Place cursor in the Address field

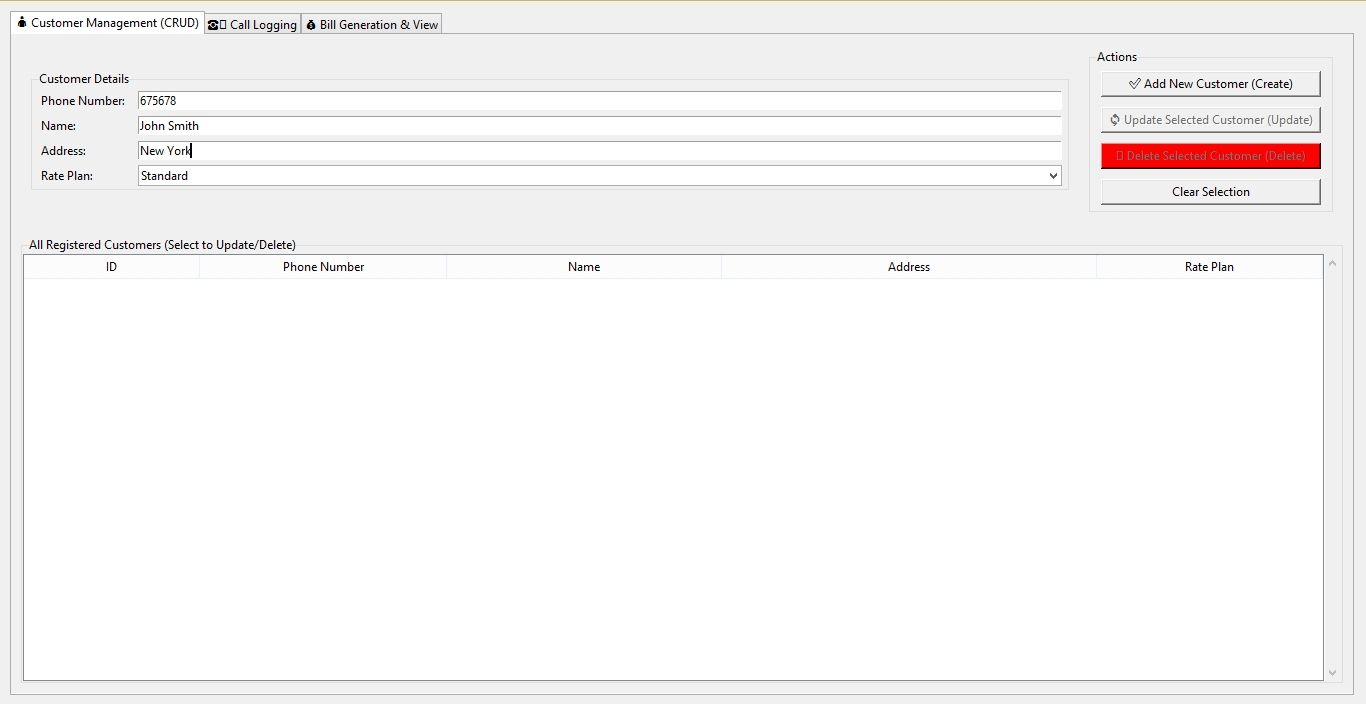(598, 151)
